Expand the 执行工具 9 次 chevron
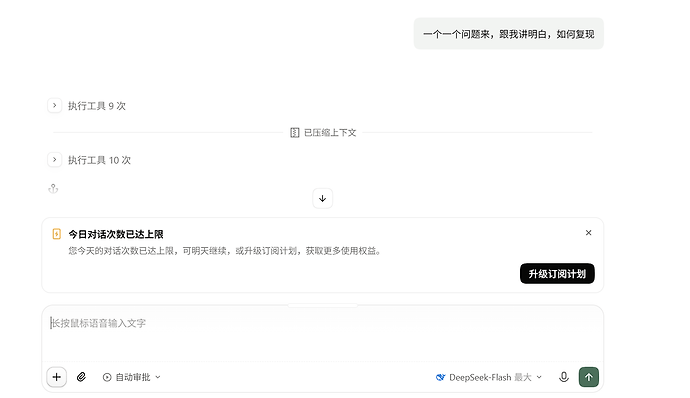 click(x=55, y=106)
